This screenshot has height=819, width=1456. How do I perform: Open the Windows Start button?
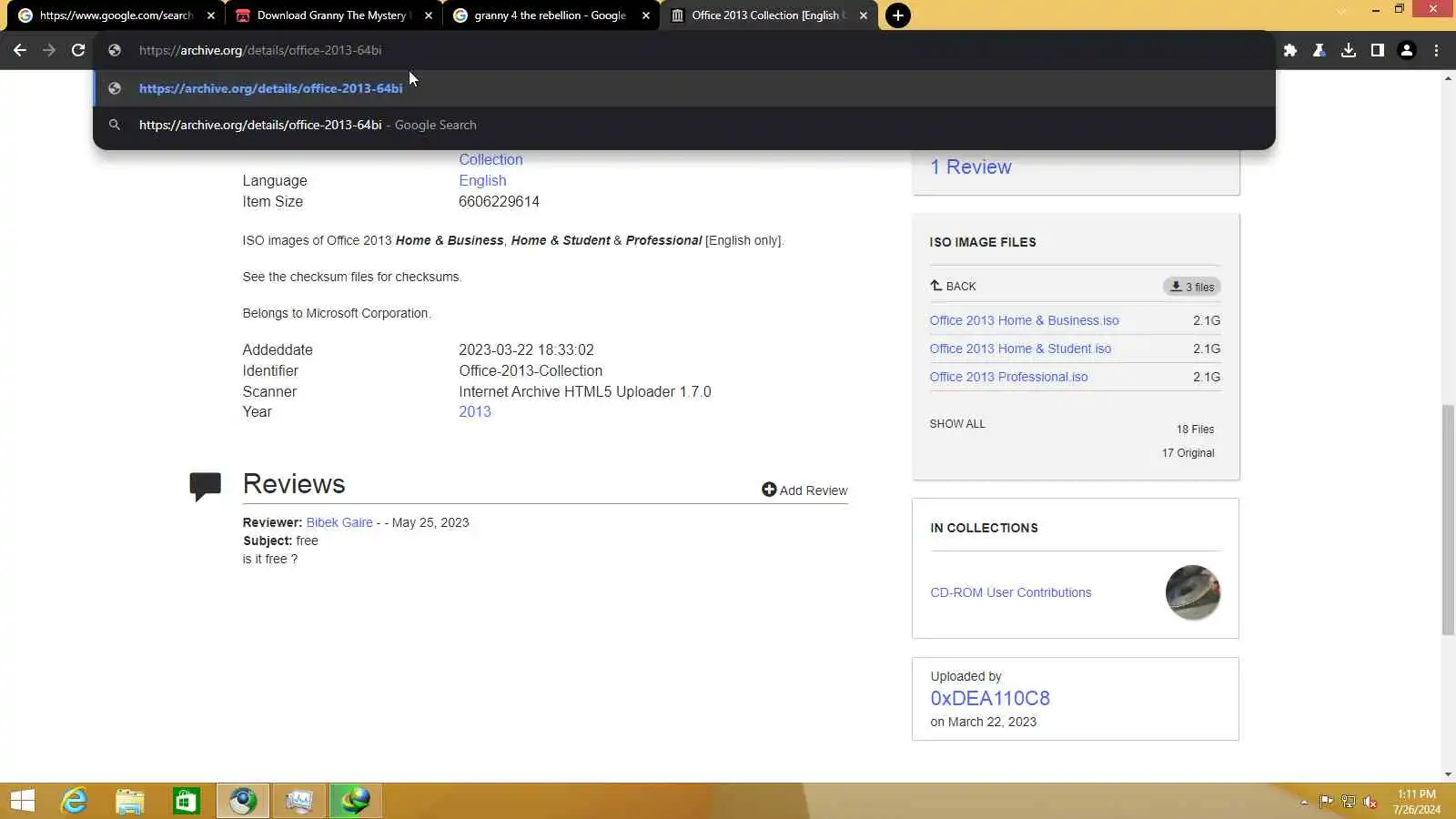coord(22,801)
